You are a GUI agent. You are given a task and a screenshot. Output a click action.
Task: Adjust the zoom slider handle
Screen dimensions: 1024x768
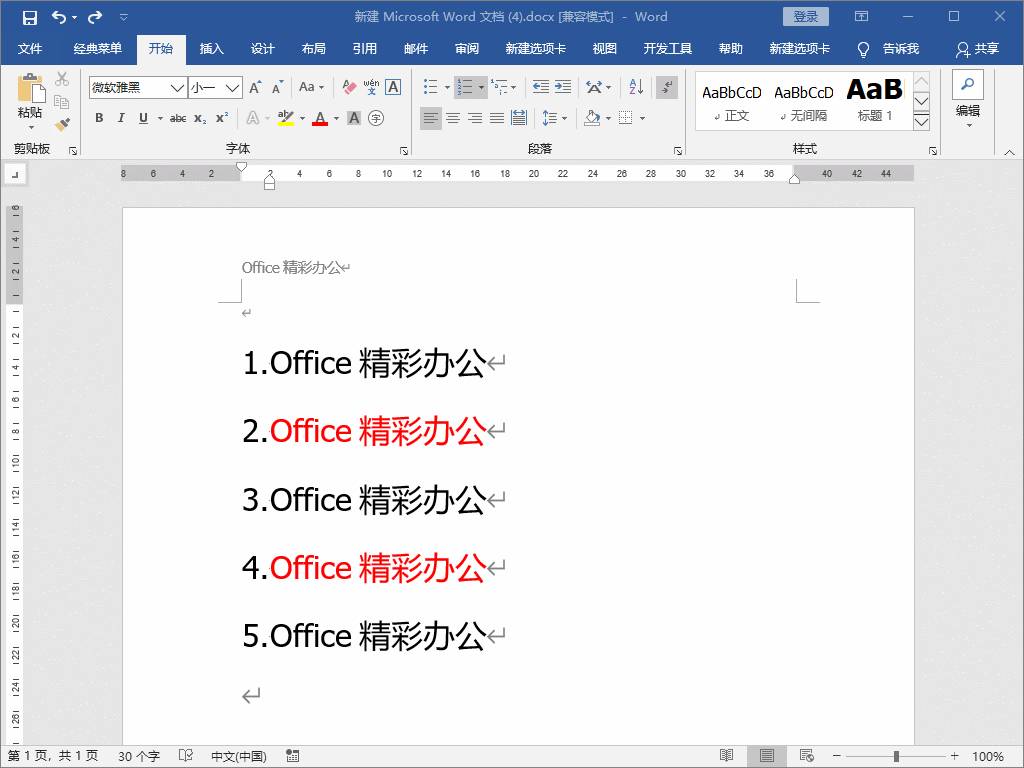pyautogui.click(x=896, y=756)
